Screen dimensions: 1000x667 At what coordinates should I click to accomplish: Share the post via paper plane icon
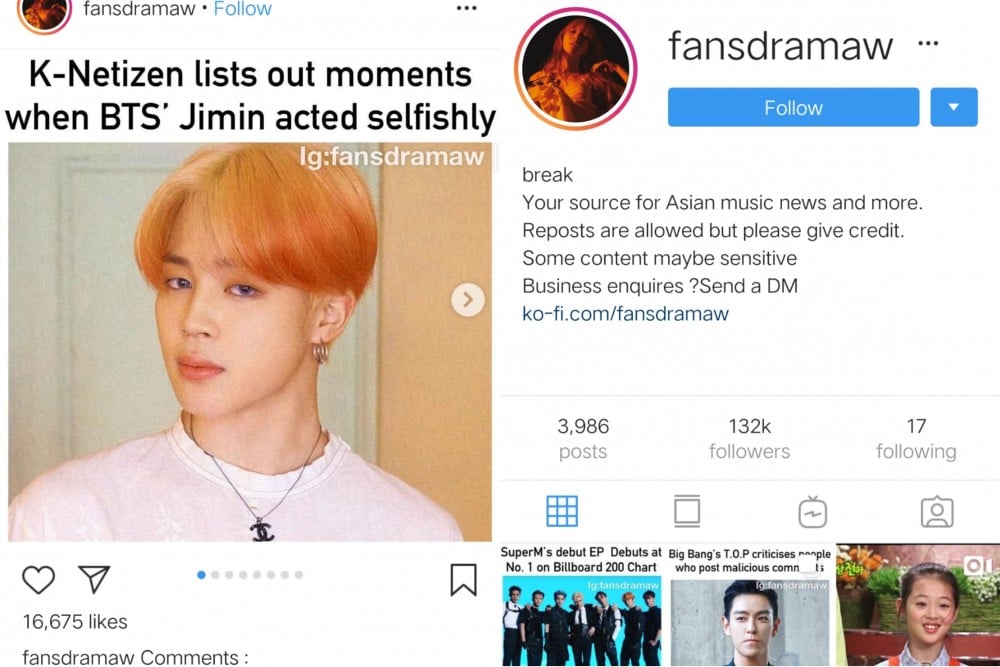(94, 579)
